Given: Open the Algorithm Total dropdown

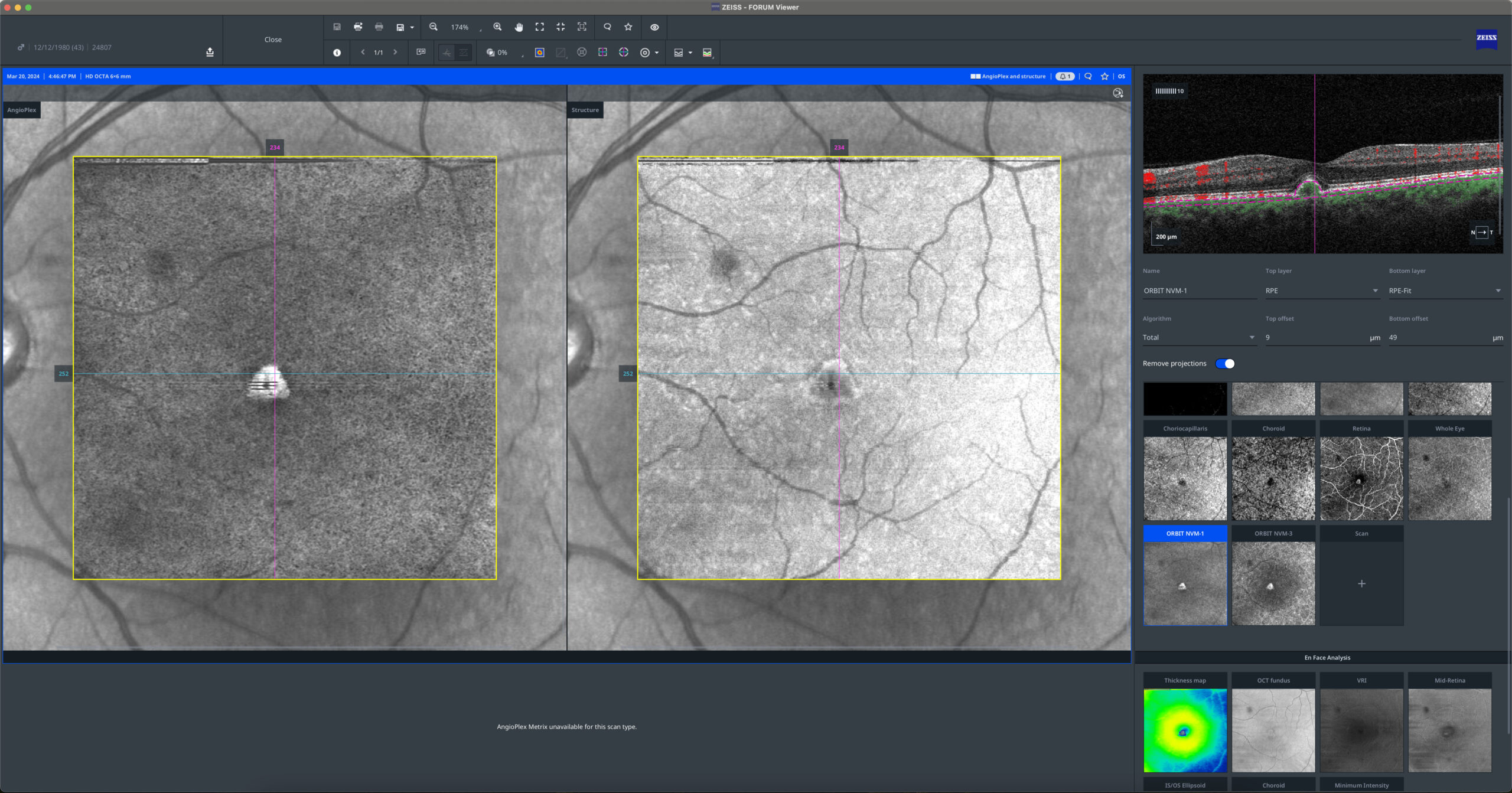Looking at the screenshot, I should click(1199, 337).
